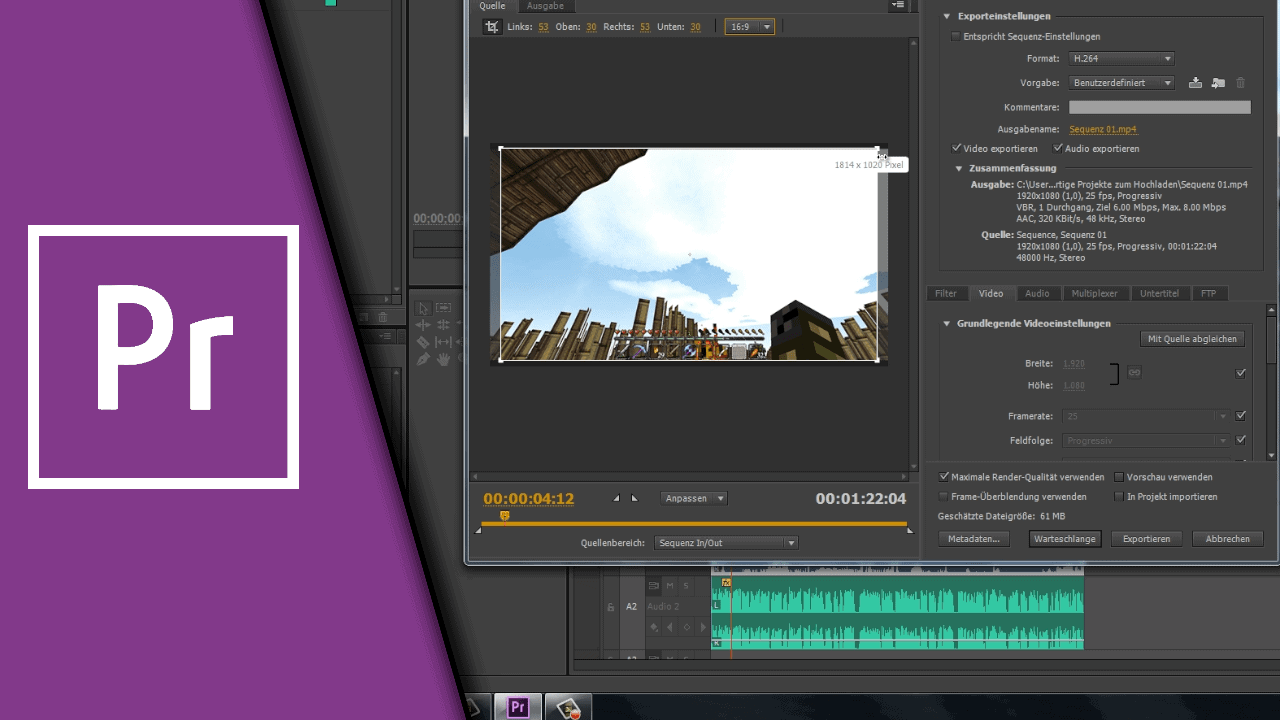This screenshot has width=1280, height=720.
Task: Click the set out point triangle icon
Action: (634, 498)
